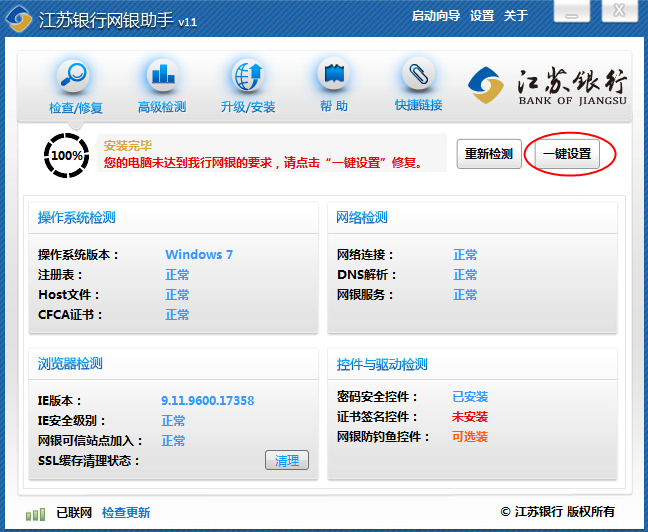648x532 pixels.
Task: Click the 网银服务 status 正常
Action: coord(465,295)
